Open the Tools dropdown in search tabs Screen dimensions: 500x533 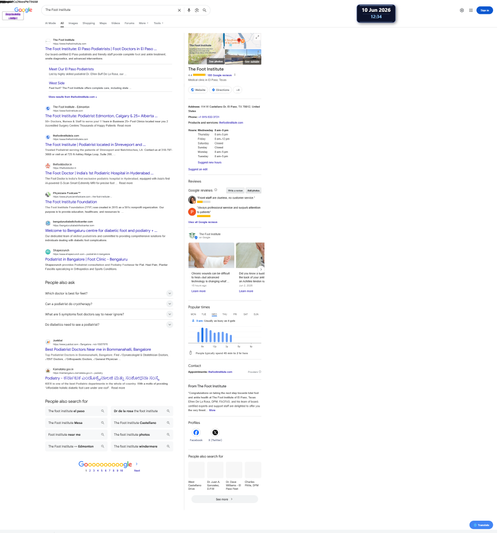coord(158,23)
